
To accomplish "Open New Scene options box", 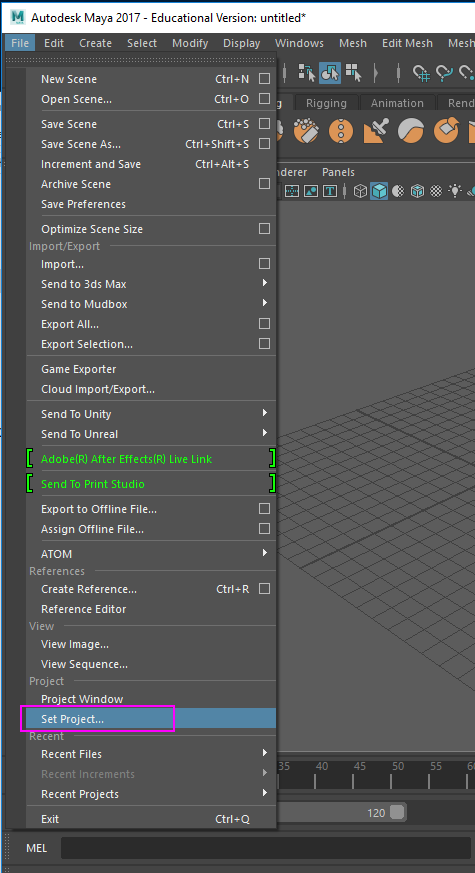I will [265, 79].
